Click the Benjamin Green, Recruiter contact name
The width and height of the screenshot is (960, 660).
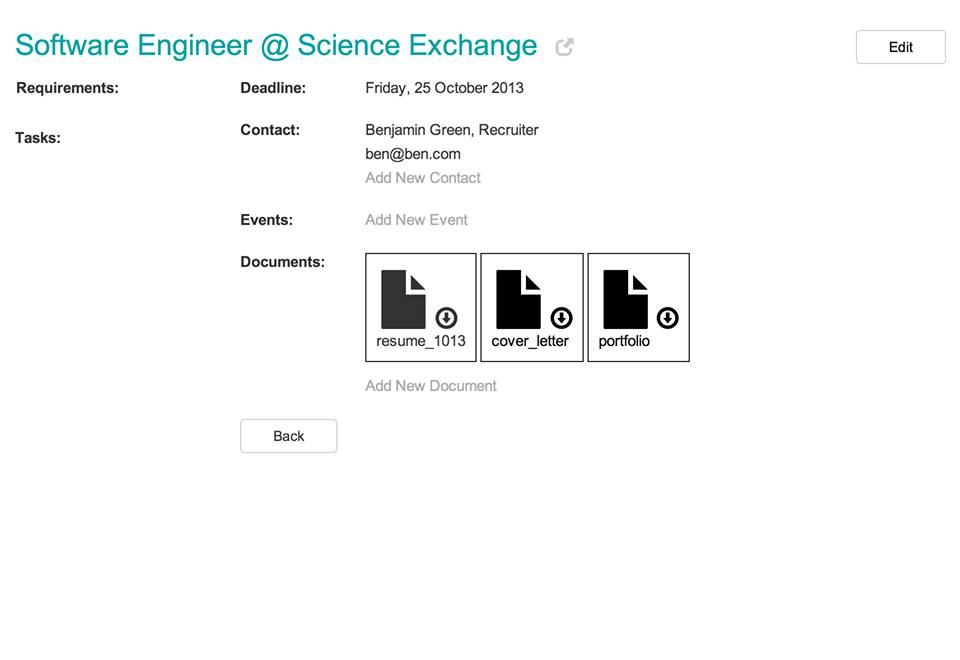tap(452, 130)
